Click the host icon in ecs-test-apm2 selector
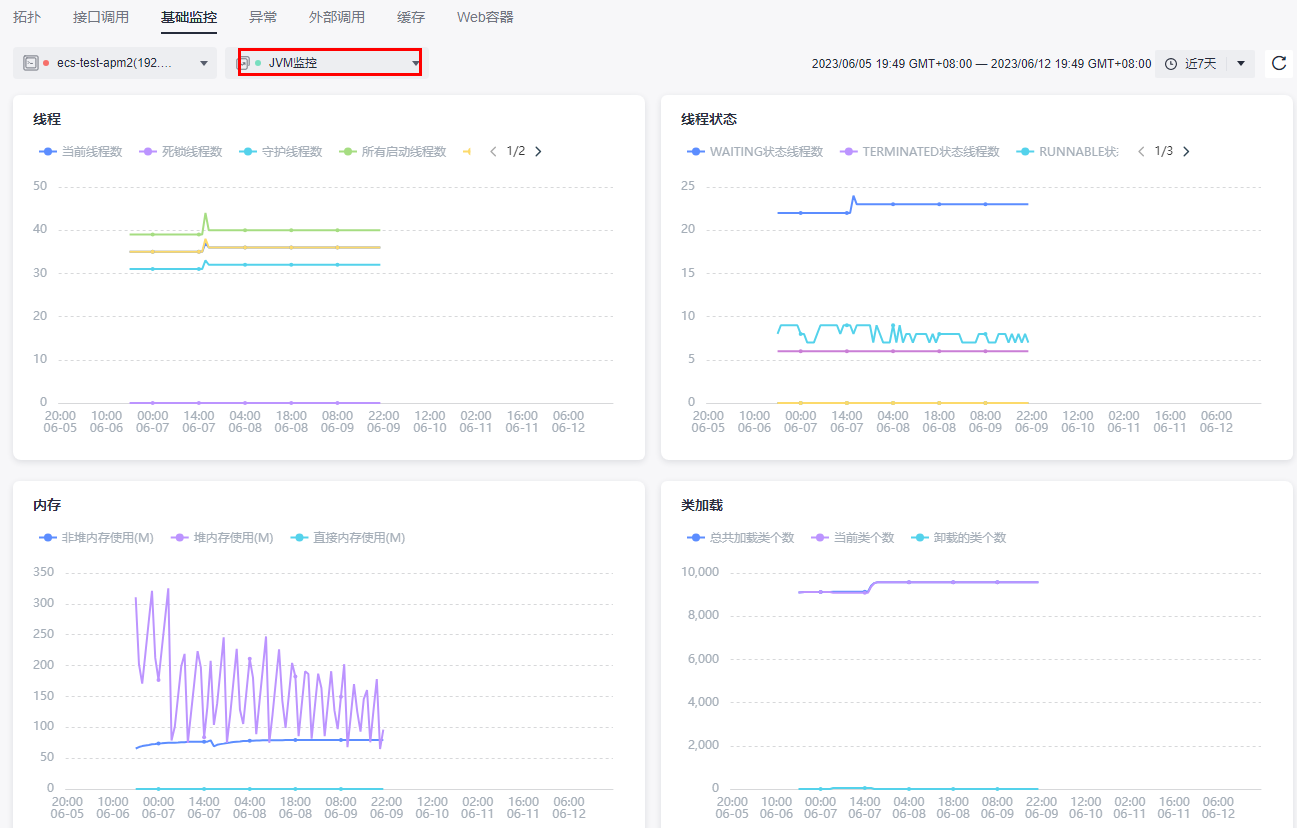Image resolution: width=1297 pixels, height=828 pixels. click(31, 63)
